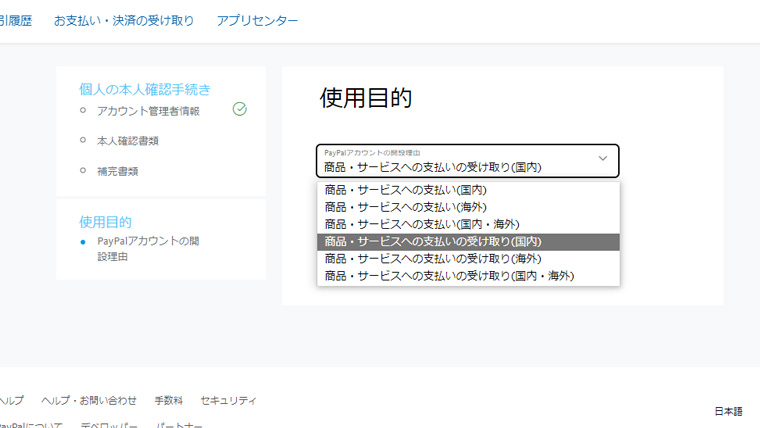The height and width of the screenshot is (428, 760).
Task: Change language via 日本語 in footer
Action: click(728, 411)
